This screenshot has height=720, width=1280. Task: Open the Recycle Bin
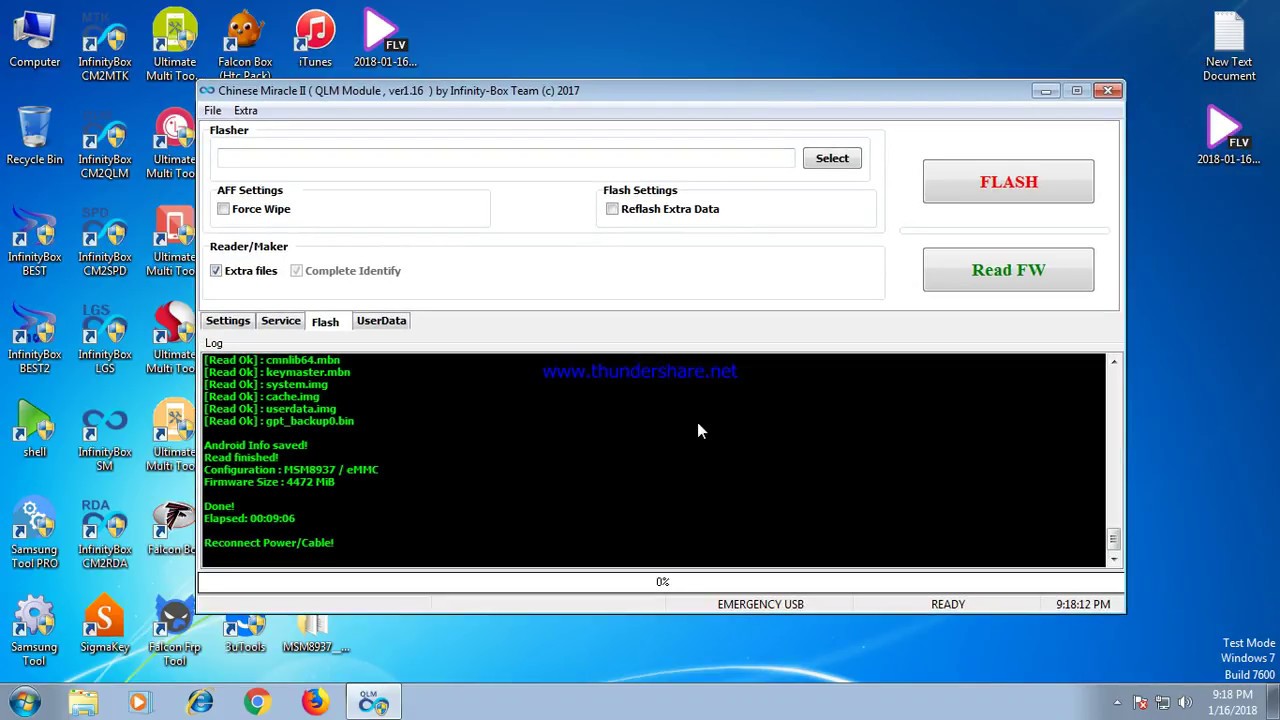click(x=35, y=137)
